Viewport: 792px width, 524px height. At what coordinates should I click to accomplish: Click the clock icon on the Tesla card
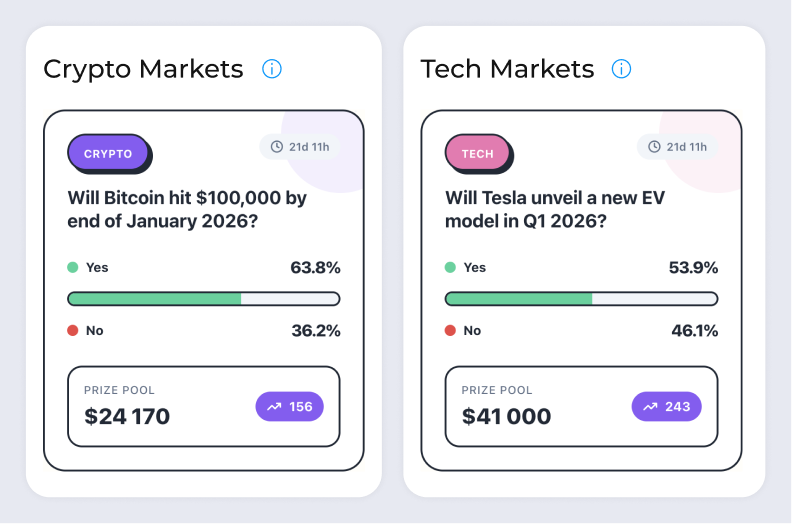coord(654,147)
